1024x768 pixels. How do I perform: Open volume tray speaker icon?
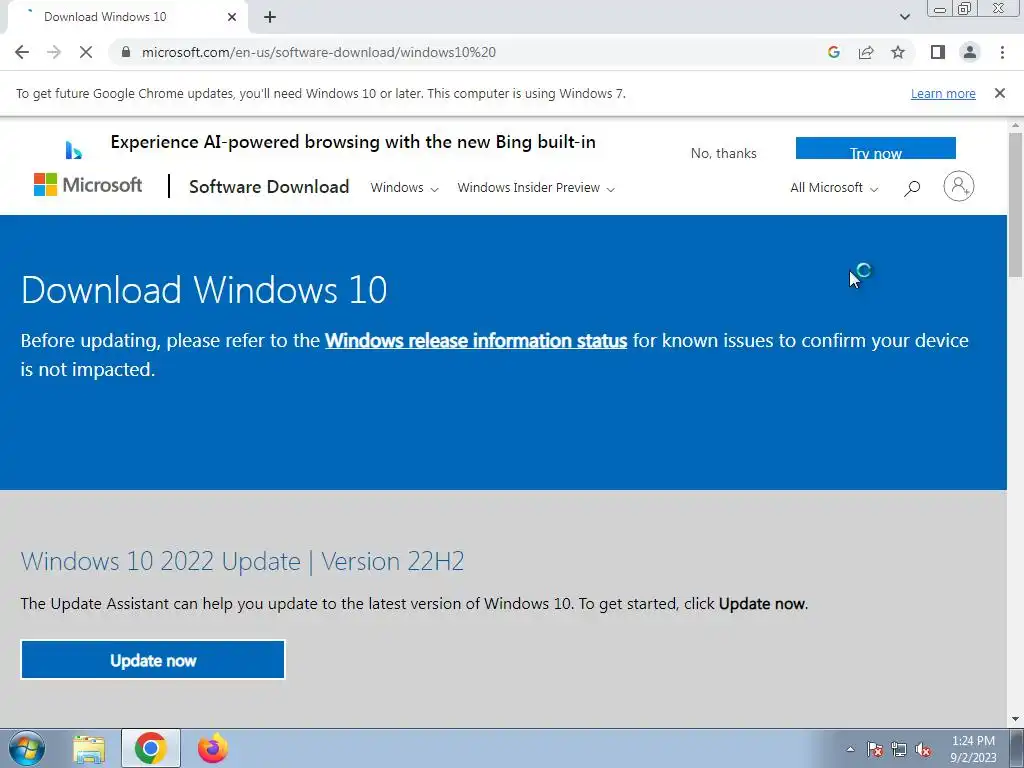pyautogui.click(x=923, y=749)
